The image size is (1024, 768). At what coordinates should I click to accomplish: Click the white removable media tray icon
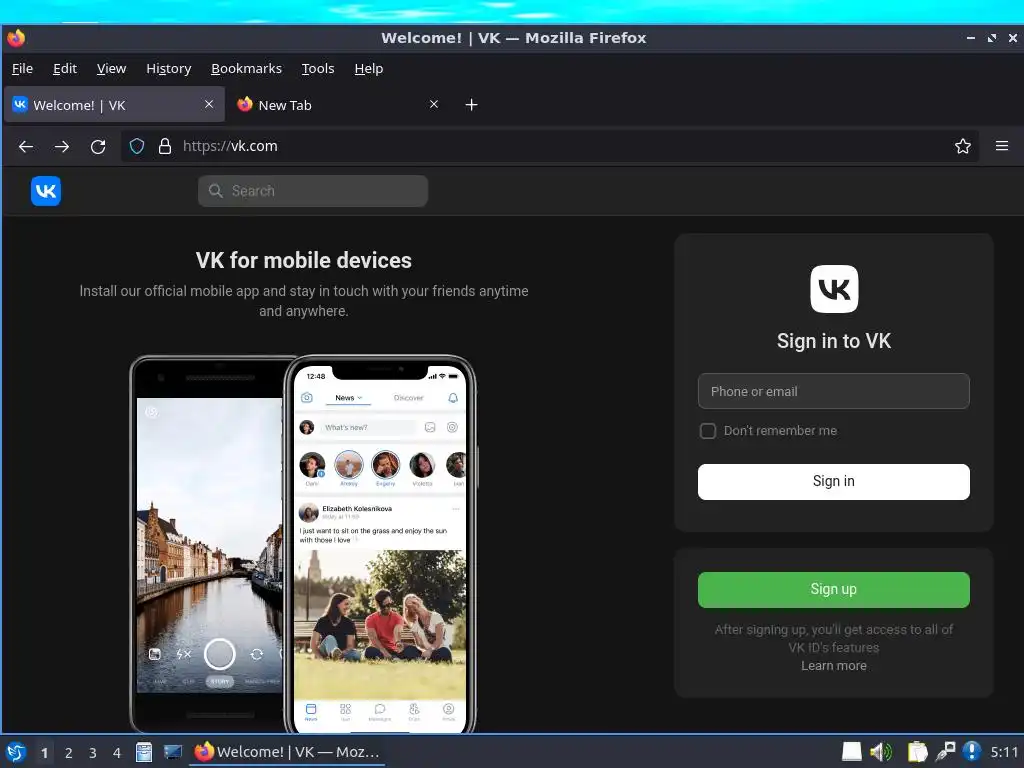(852, 752)
